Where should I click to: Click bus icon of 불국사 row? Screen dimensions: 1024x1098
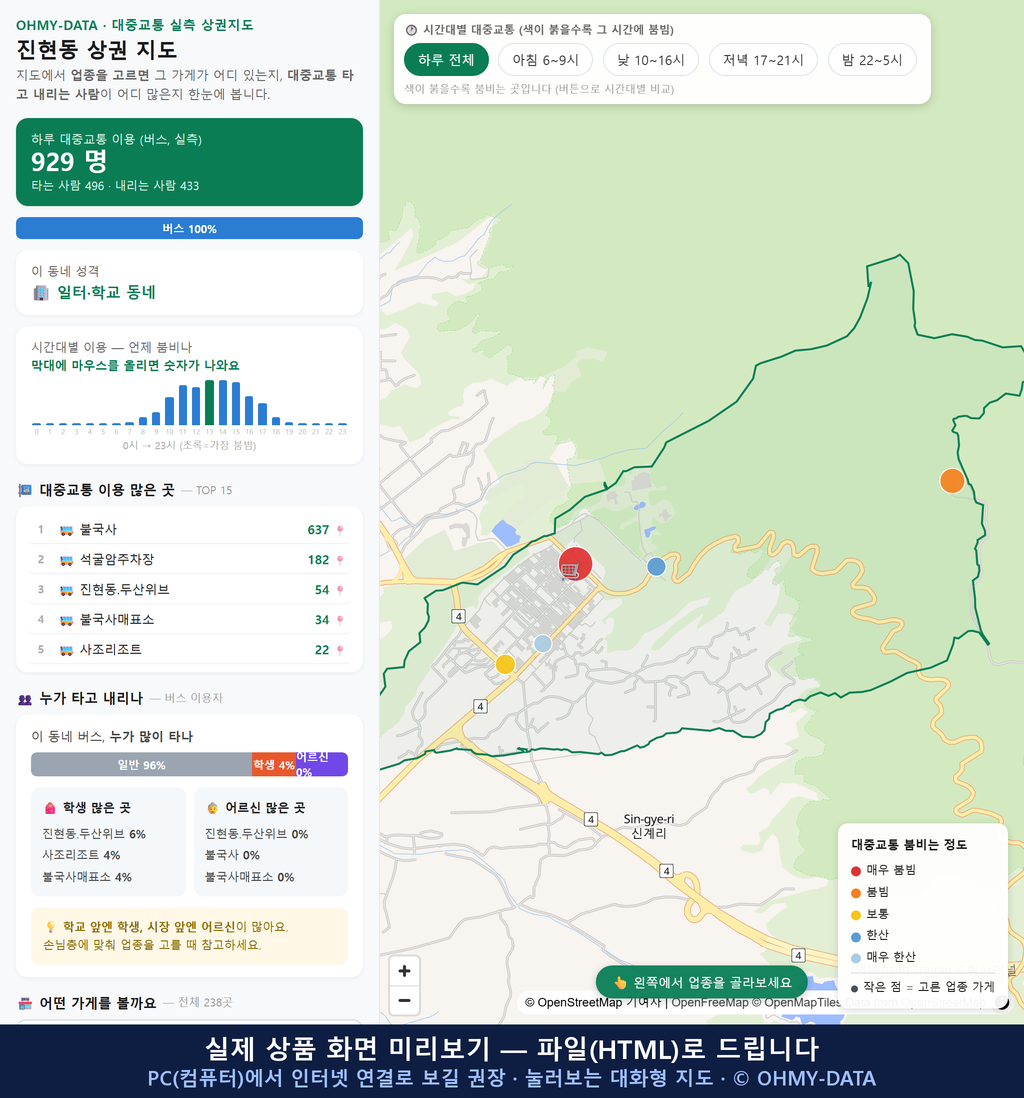click(67, 530)
